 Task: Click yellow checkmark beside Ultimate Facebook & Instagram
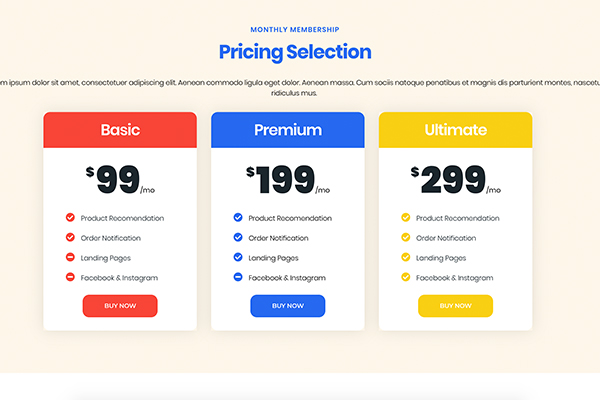coord(406,277)
